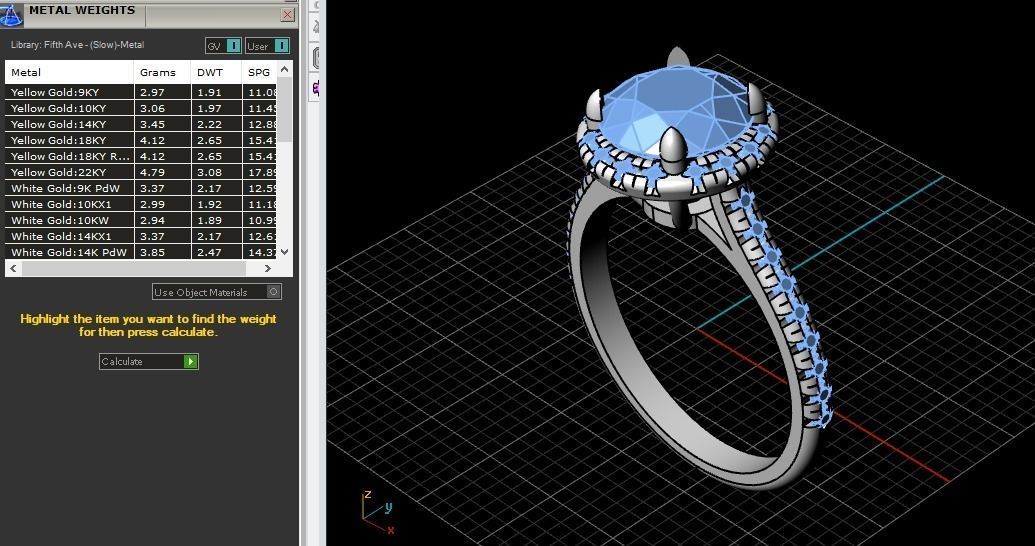Screen dimensions: 1035x546
Task: Select the White Gold:10KX1 row
Action: (141, 204)
